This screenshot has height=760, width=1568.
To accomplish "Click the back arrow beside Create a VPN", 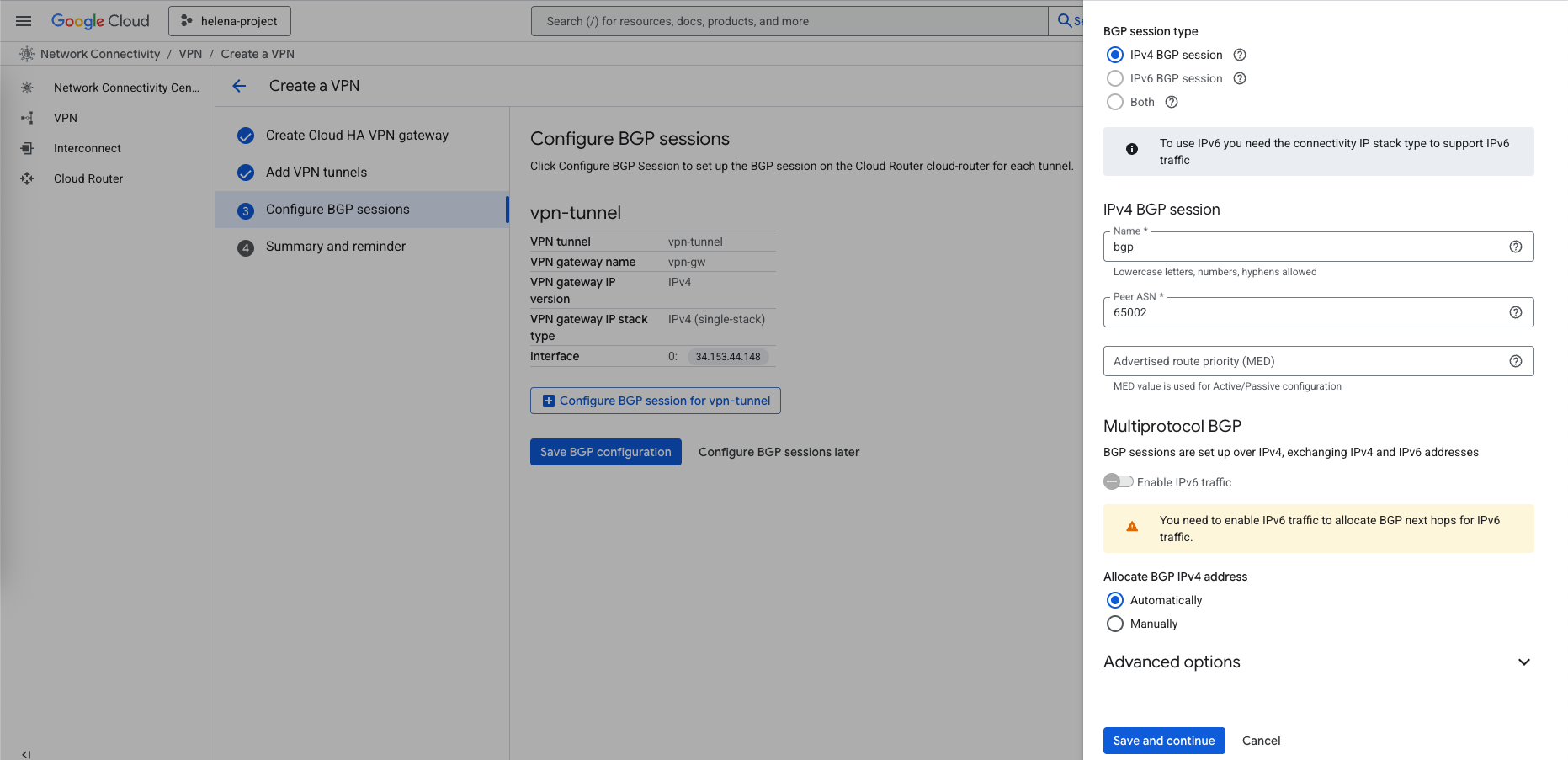I will pos(239,86).
